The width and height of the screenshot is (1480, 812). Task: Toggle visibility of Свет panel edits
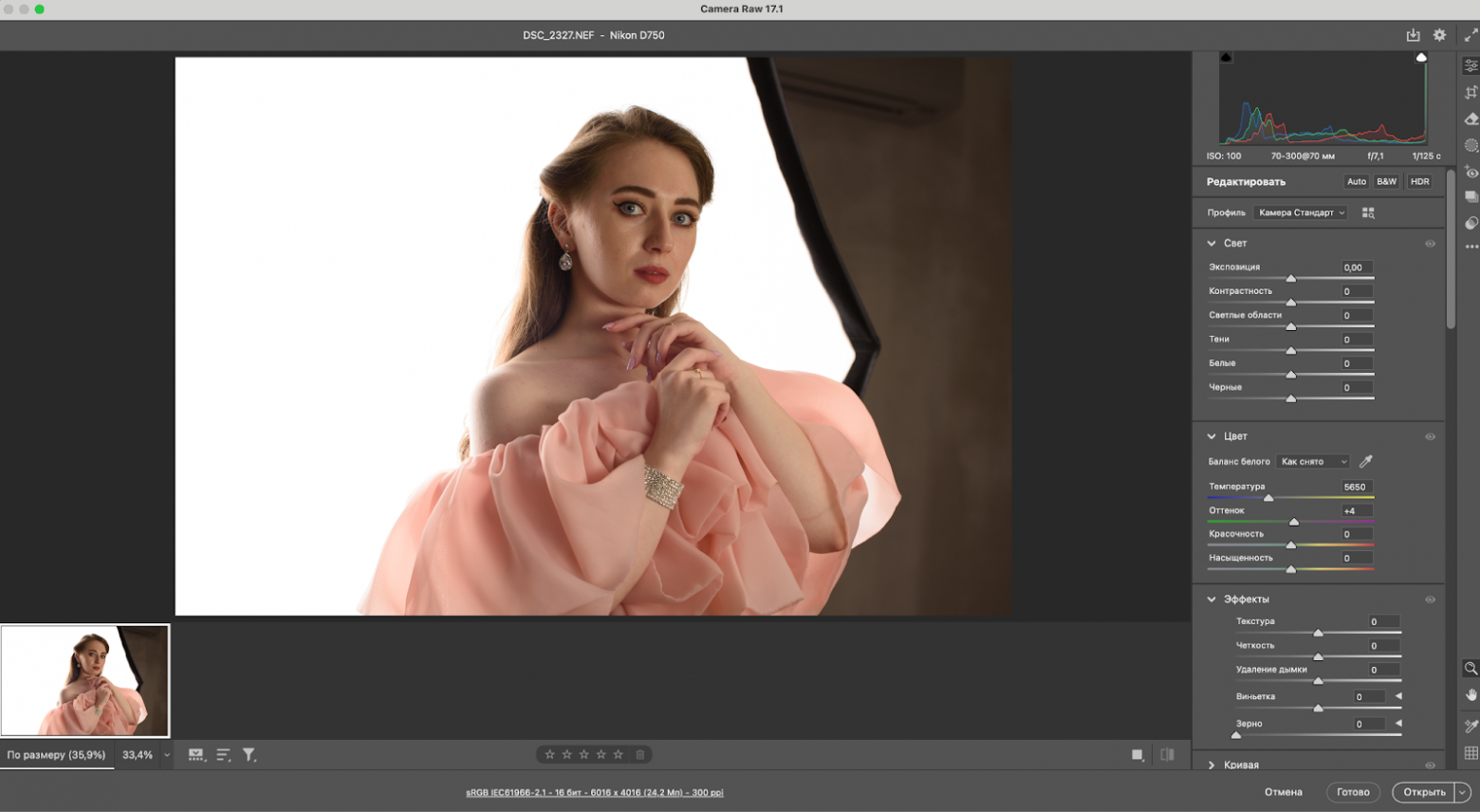1430,244
